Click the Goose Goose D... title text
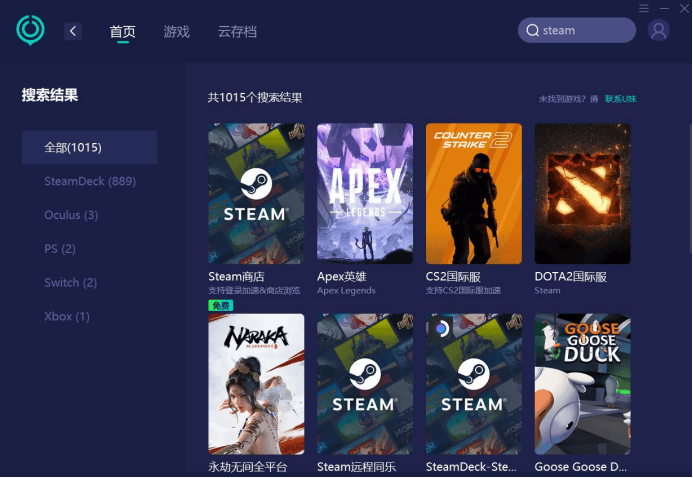 pyautogui.click(x=580, y=467)
